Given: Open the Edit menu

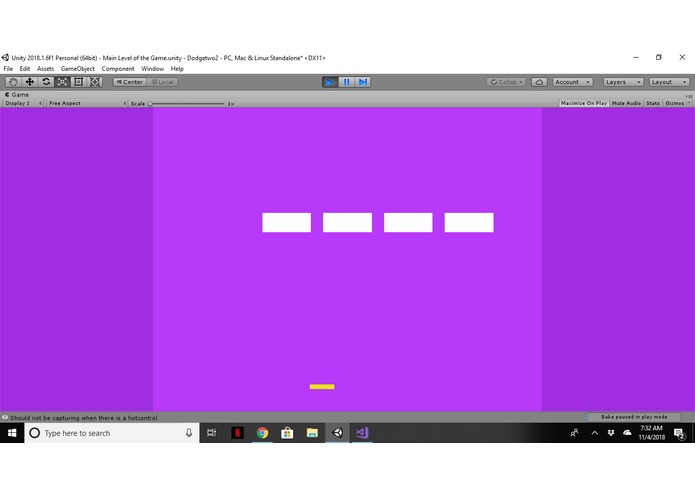Looking at the screenshot, I should 25,69.
